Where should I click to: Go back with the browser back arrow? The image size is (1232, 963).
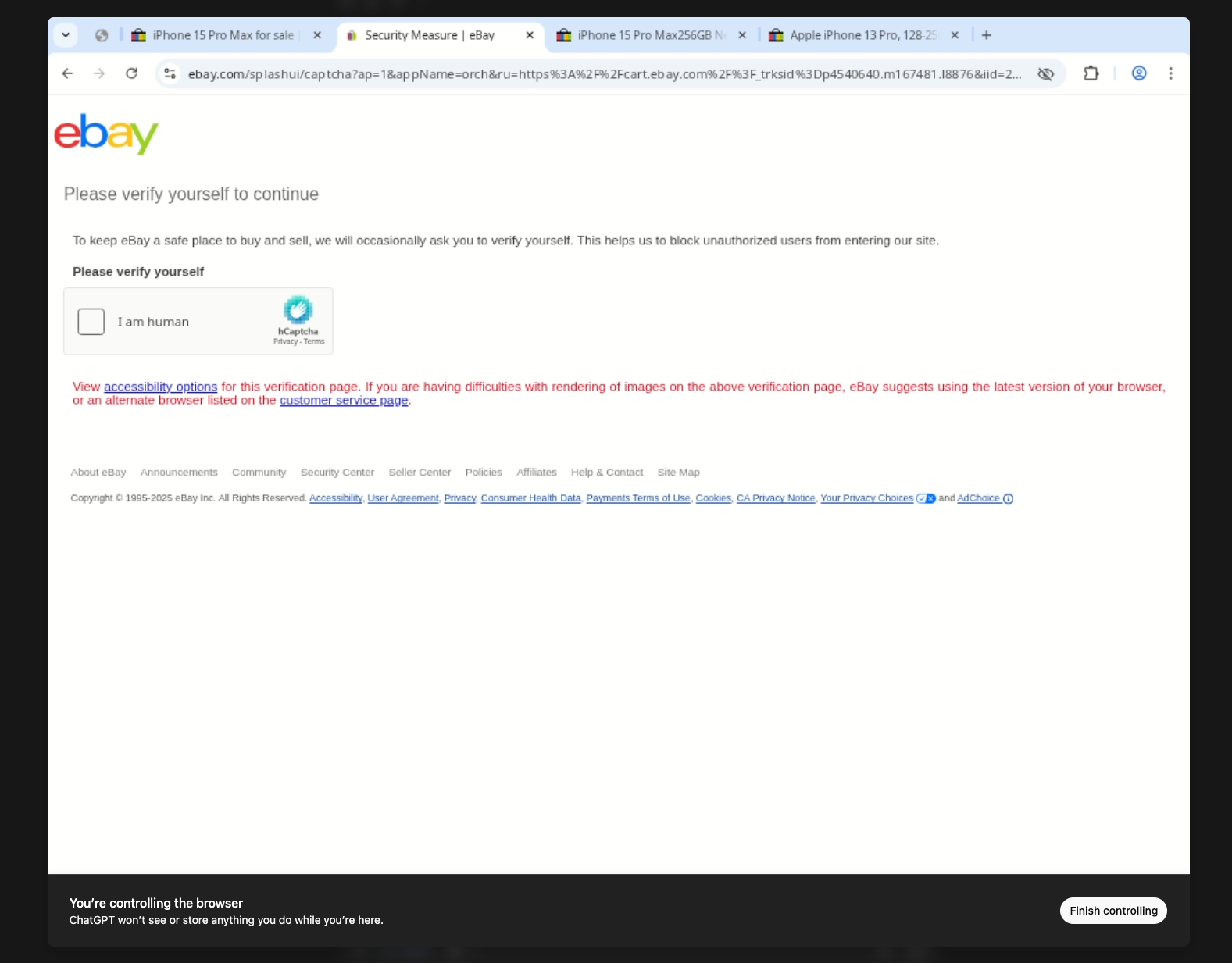click(67, 73)
